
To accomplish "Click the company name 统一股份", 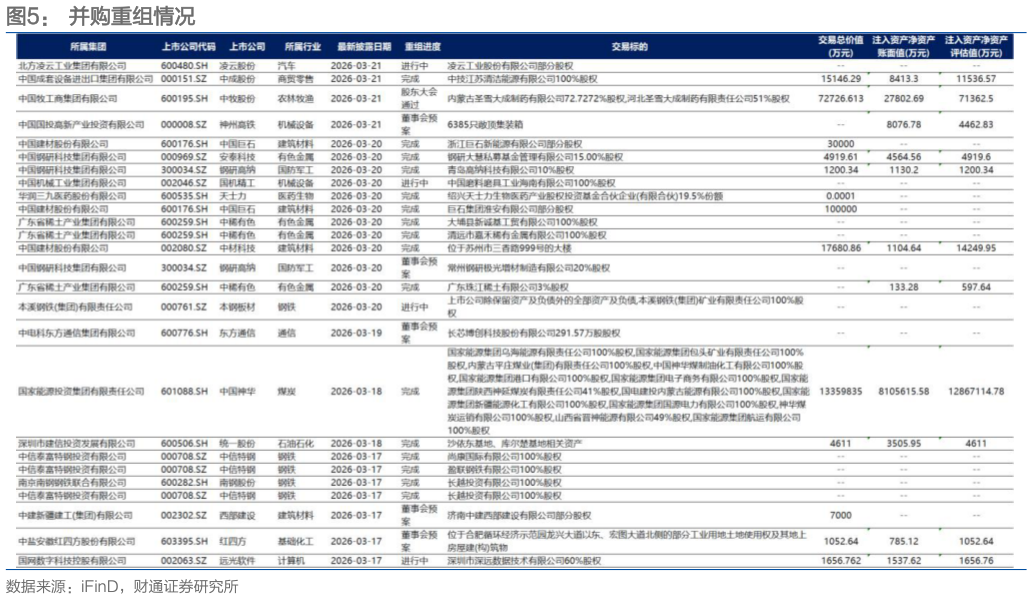I will click(238, 444).
